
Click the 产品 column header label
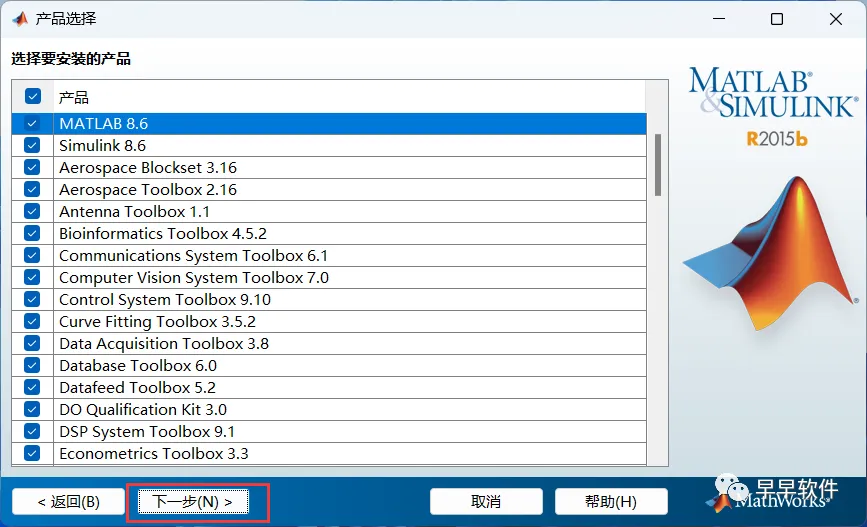pyautogui.click(x=74, y=97)
